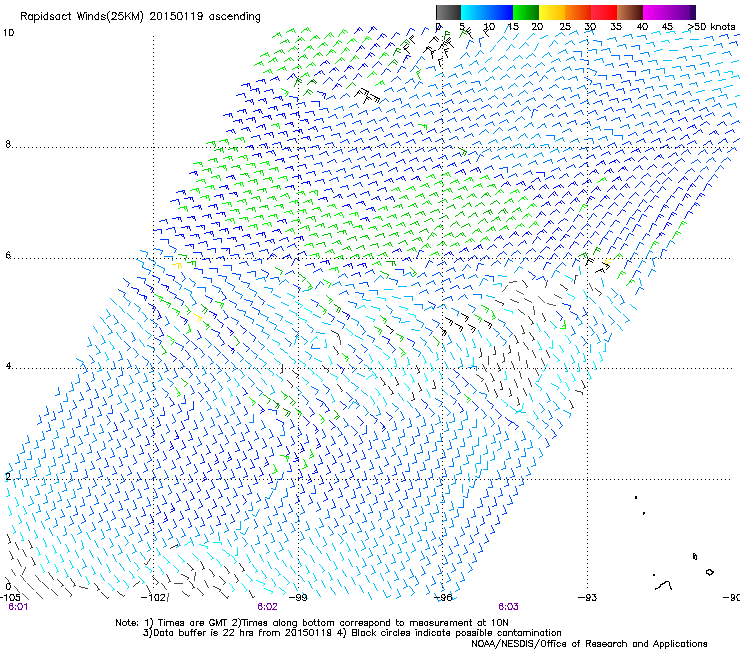
Task: Click the note 'Data buffer is 22 hrs'
Action: (201, 633)
